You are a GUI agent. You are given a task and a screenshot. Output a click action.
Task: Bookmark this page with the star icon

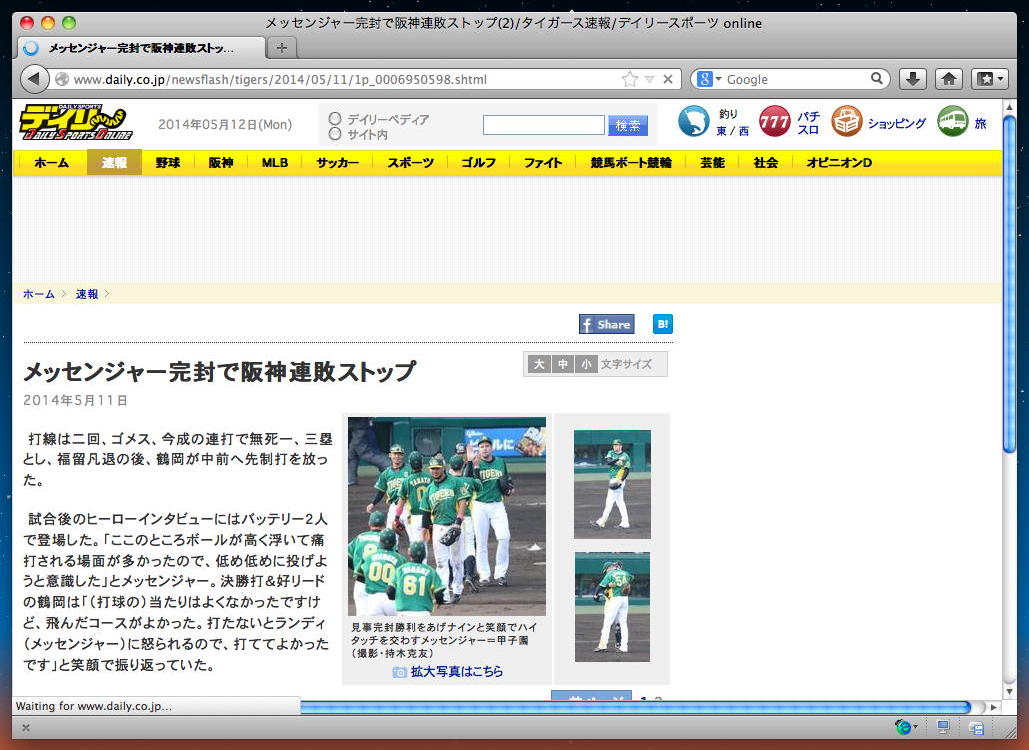[629, 79]
